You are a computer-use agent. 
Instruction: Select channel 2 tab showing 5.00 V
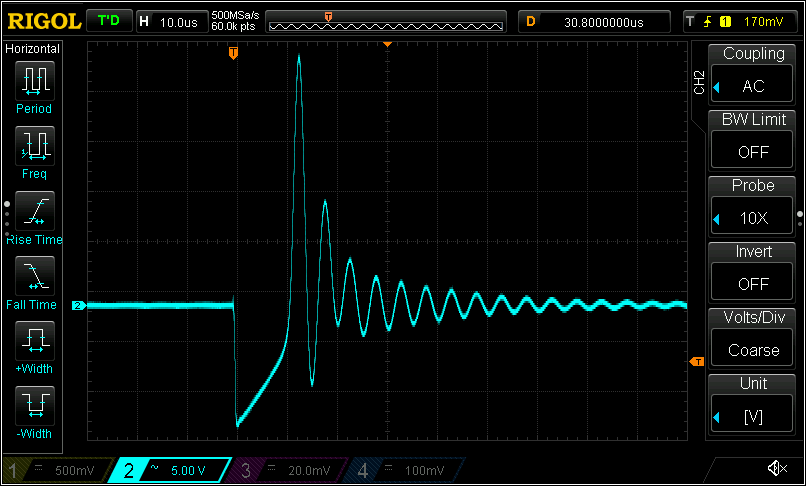coord(170,470)
